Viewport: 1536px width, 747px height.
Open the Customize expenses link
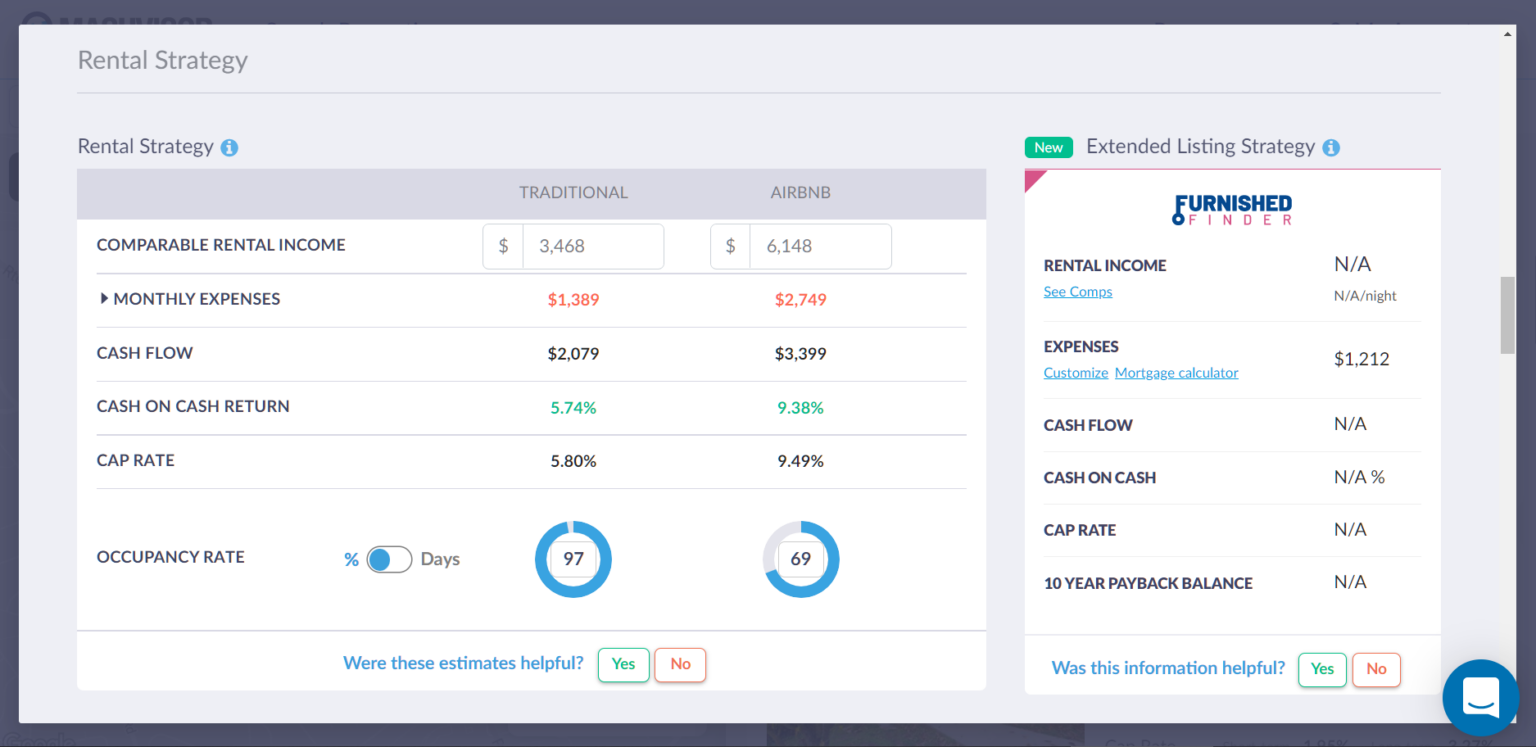coord(1075,372)
